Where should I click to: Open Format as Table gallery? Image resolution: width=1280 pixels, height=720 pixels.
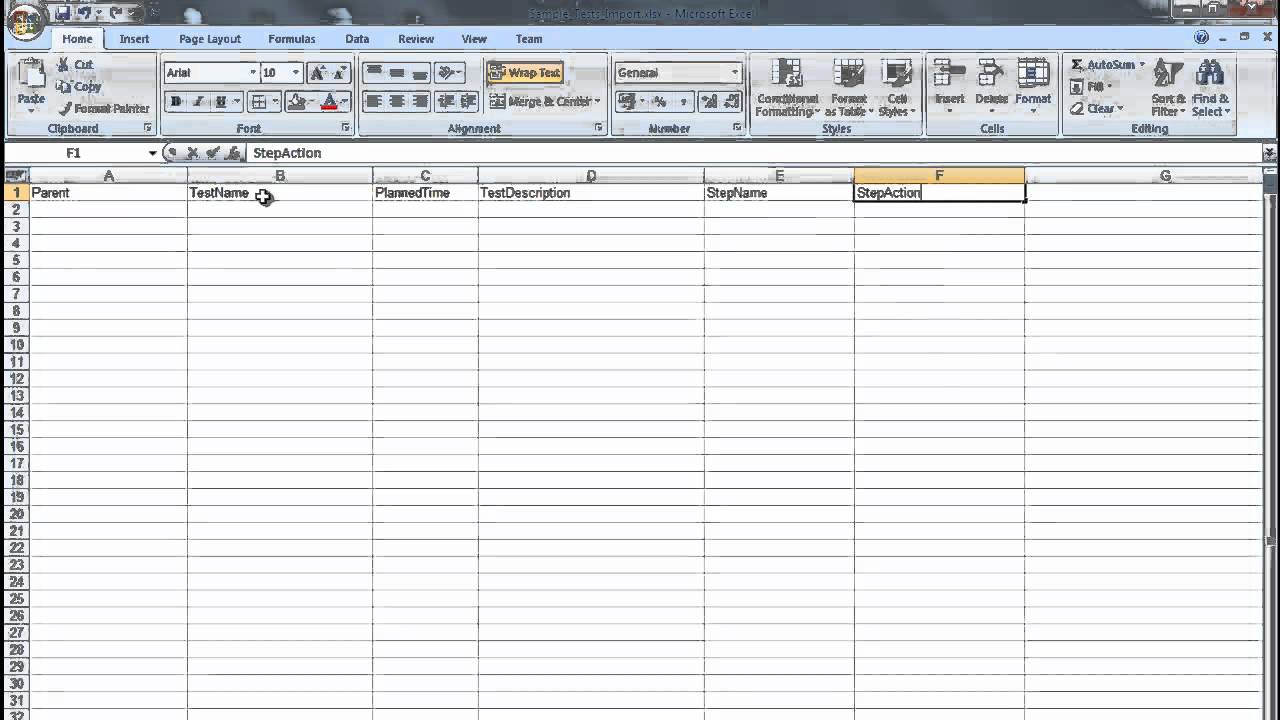point(848,87)
